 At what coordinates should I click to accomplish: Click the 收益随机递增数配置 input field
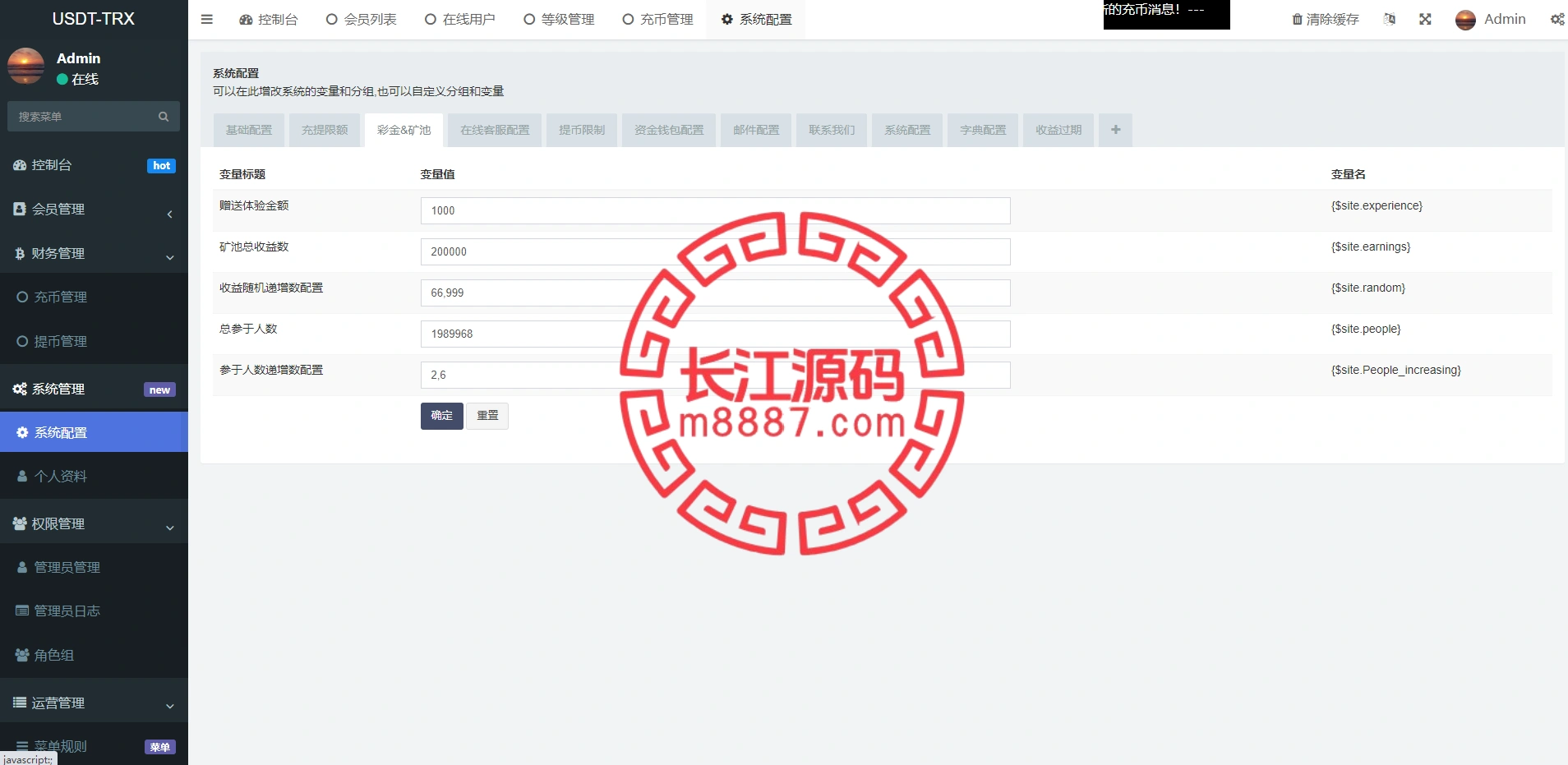point(716,293)
